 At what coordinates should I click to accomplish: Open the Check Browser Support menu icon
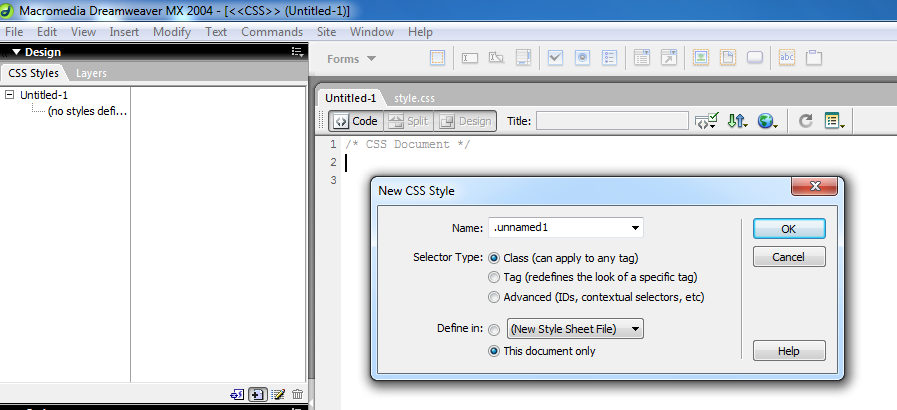[706, 121]
